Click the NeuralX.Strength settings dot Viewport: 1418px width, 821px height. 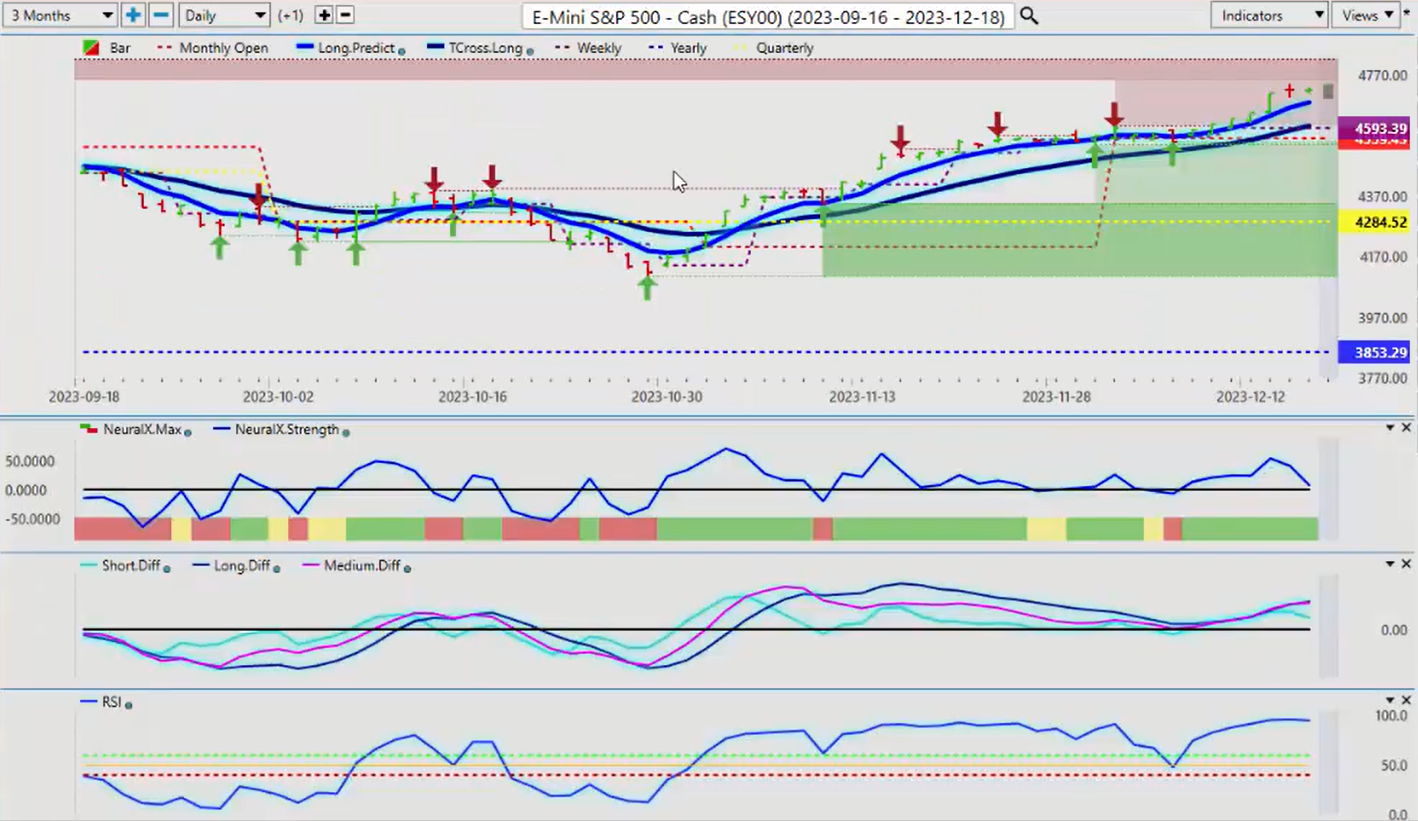point(346,432)
